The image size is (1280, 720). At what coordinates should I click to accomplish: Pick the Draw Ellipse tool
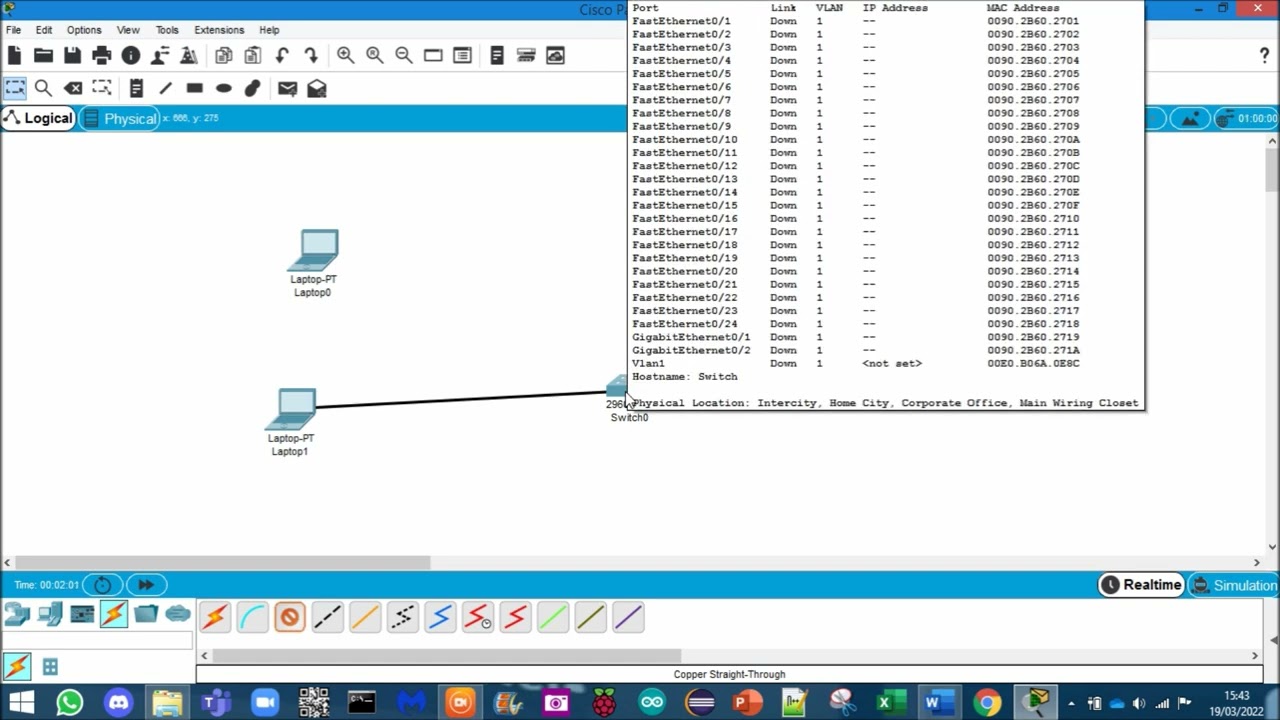click(224, 88)
